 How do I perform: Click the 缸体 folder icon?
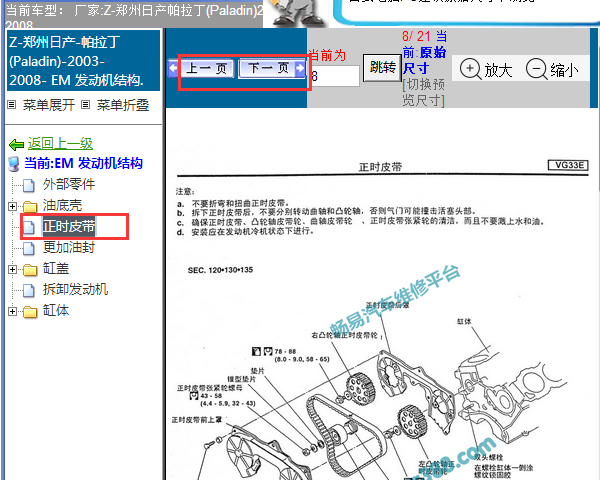point(30,312)
